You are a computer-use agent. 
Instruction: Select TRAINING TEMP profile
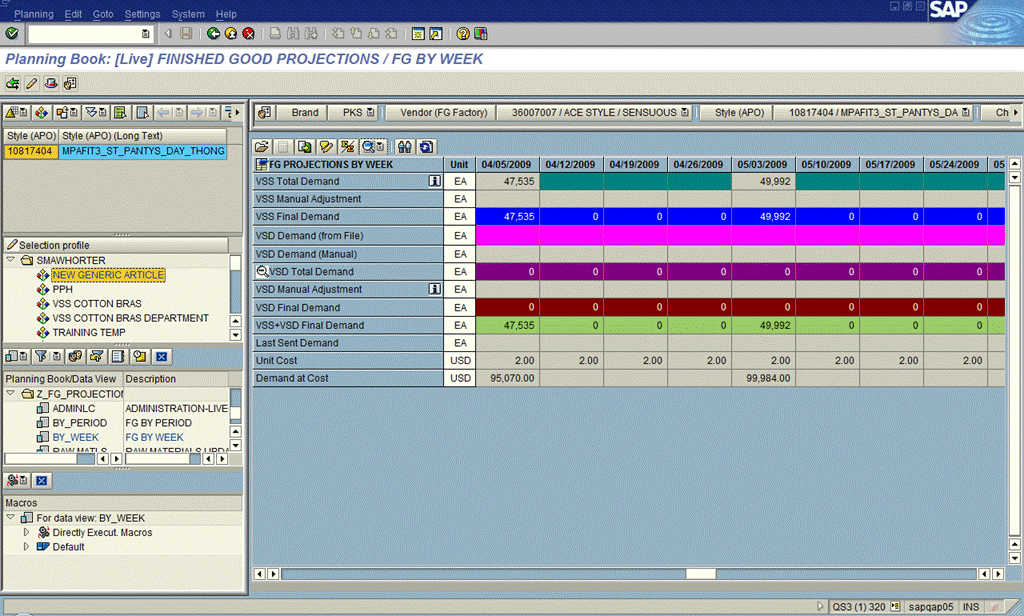(x=89, y=332)
